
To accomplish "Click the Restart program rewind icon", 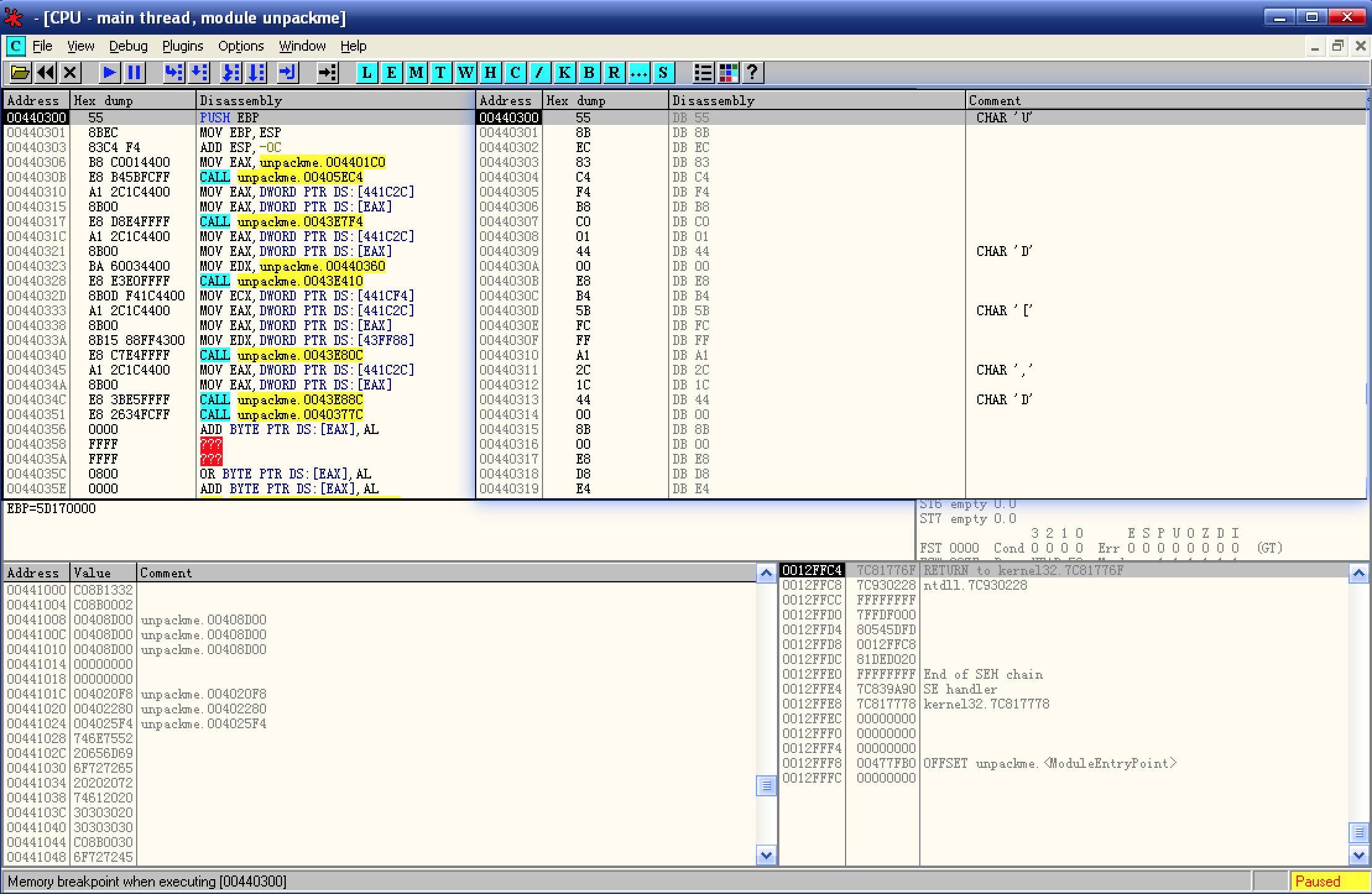I will point(45,73).
